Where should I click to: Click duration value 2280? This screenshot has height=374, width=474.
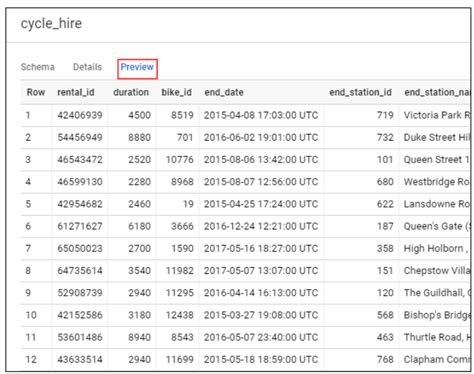click(139, 182)
